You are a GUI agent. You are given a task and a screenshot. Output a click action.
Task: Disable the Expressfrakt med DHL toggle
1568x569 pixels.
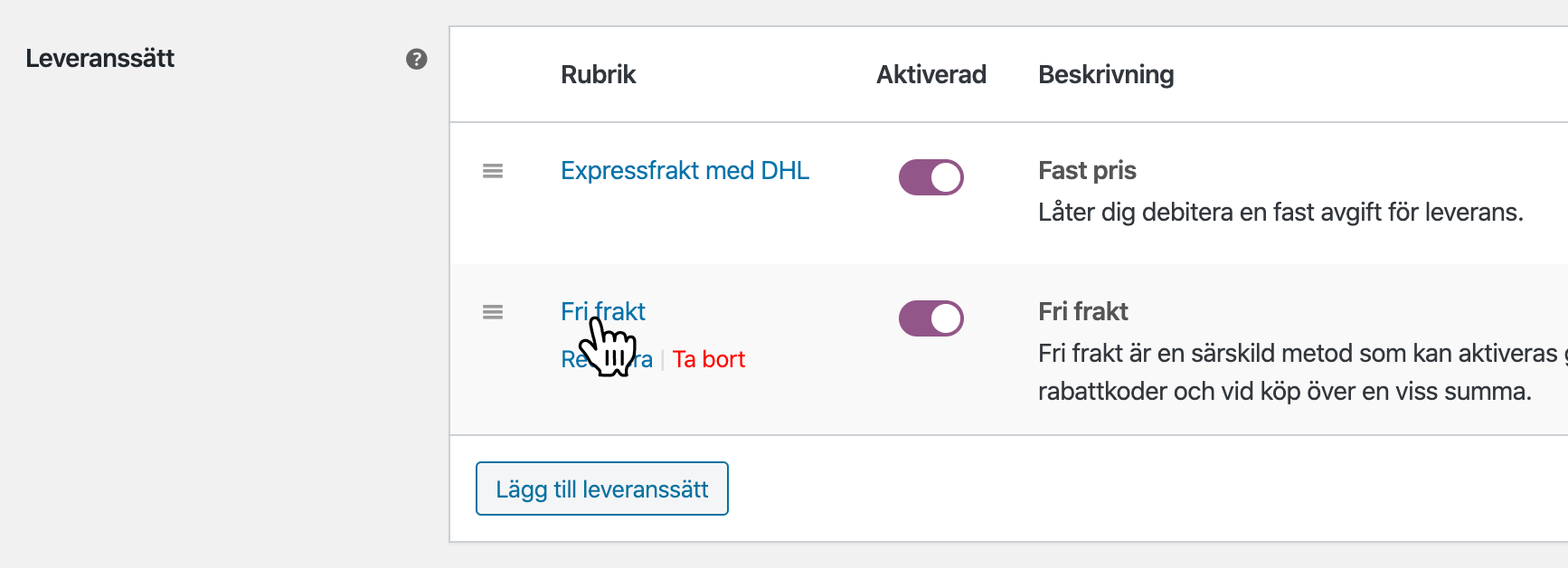930,177
